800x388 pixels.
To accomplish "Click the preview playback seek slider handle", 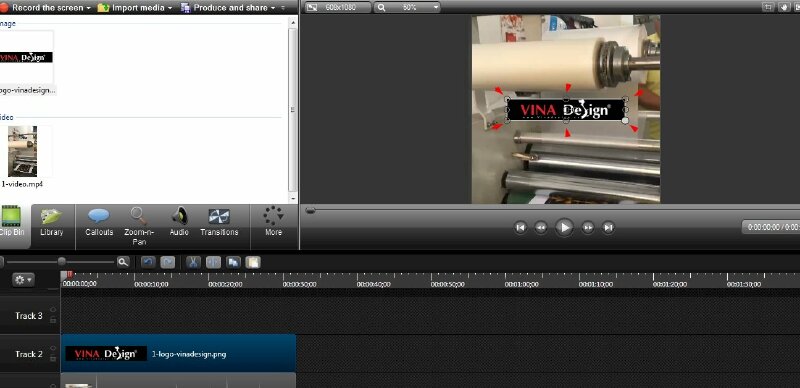I will point(310,210).
